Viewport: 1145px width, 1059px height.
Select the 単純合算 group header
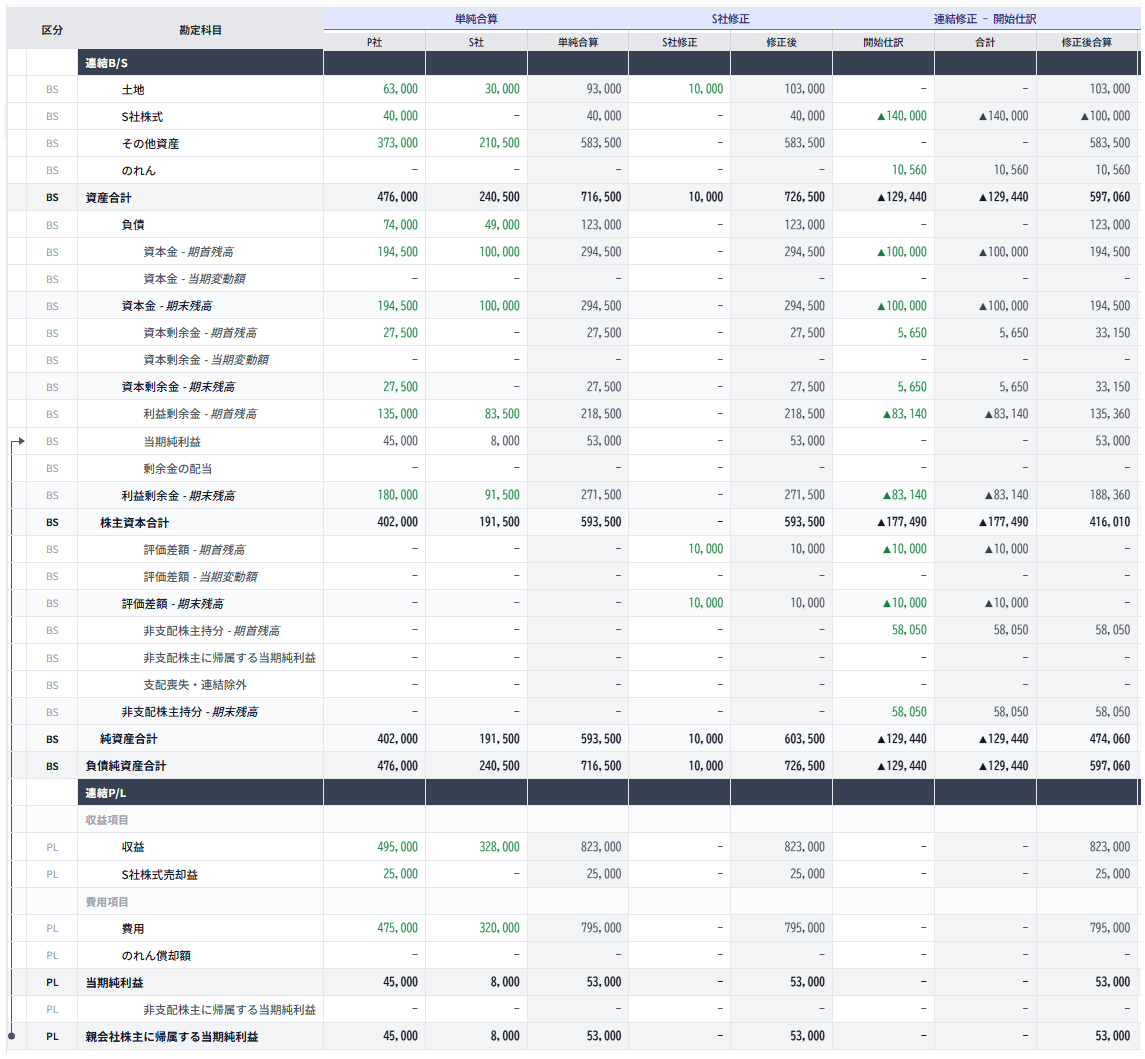pos(476,19)
